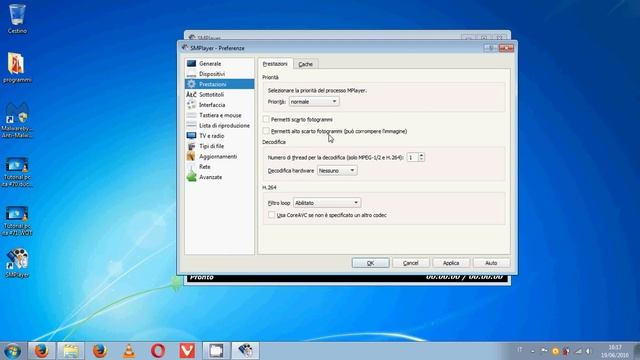Open the Decodifica hardware dropdown
This screenshot has height=360, width=640.
pos(337,170)
